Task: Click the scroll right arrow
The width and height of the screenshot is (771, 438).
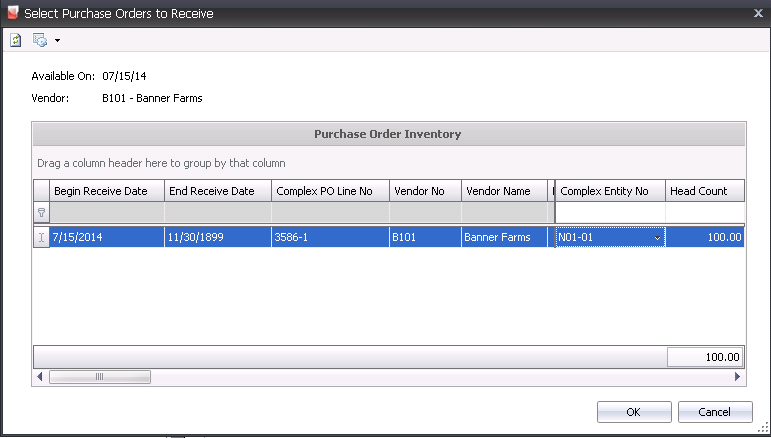Action: coord(738,377)
